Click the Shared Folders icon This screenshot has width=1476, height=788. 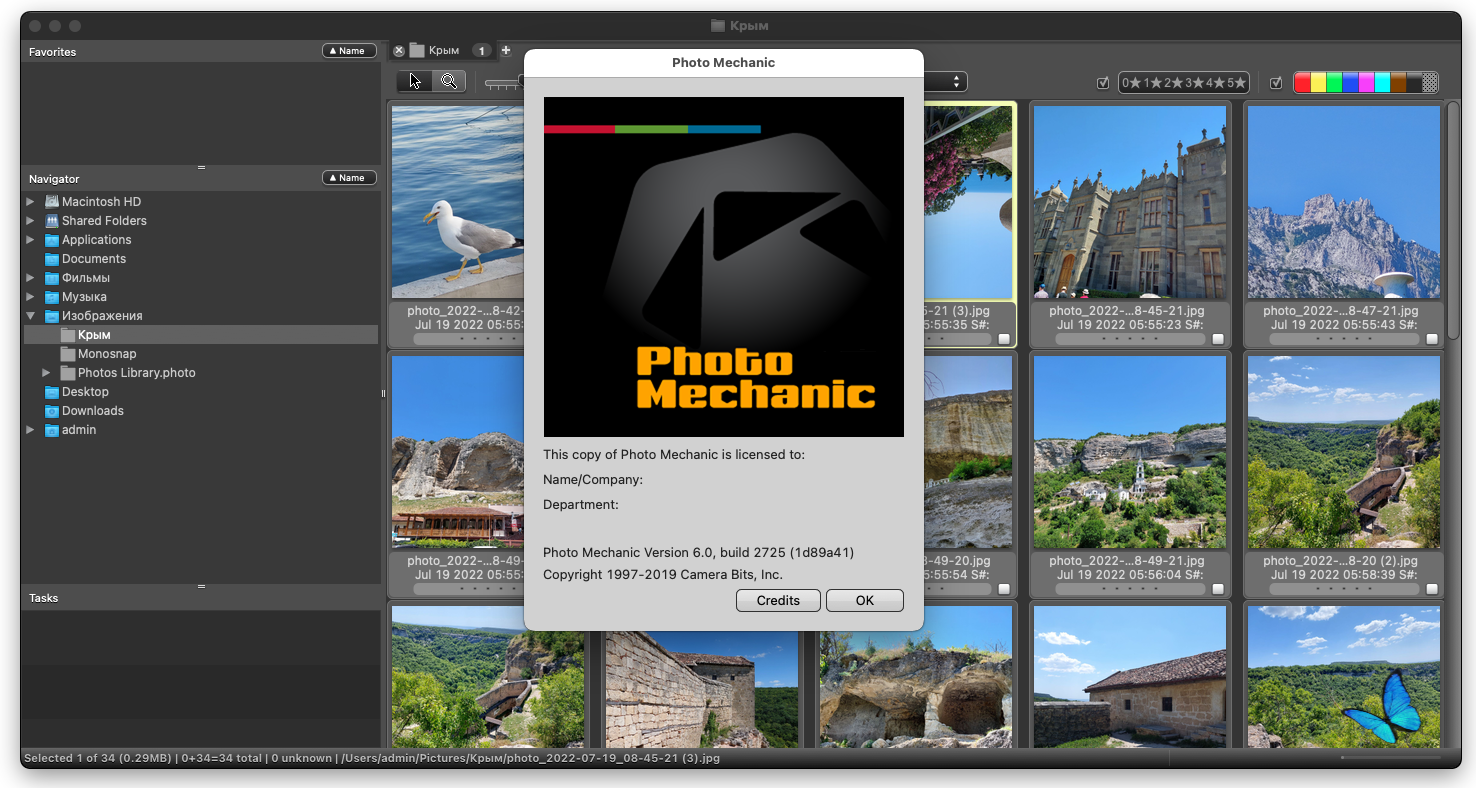[52, 221]
